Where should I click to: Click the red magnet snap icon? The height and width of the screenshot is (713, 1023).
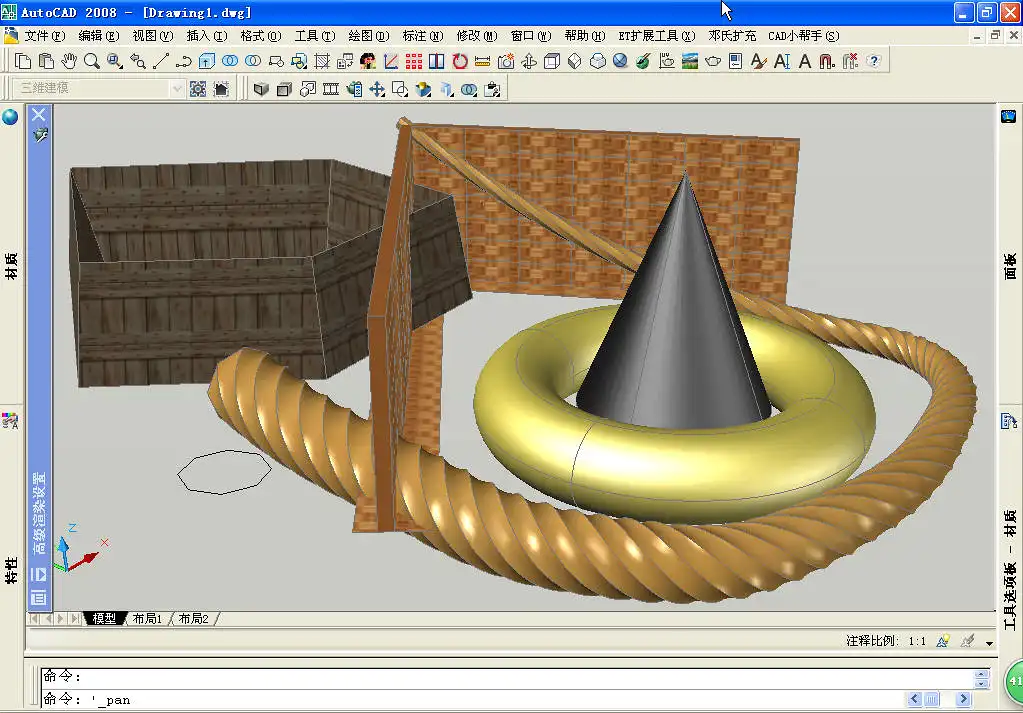point(827,61)
